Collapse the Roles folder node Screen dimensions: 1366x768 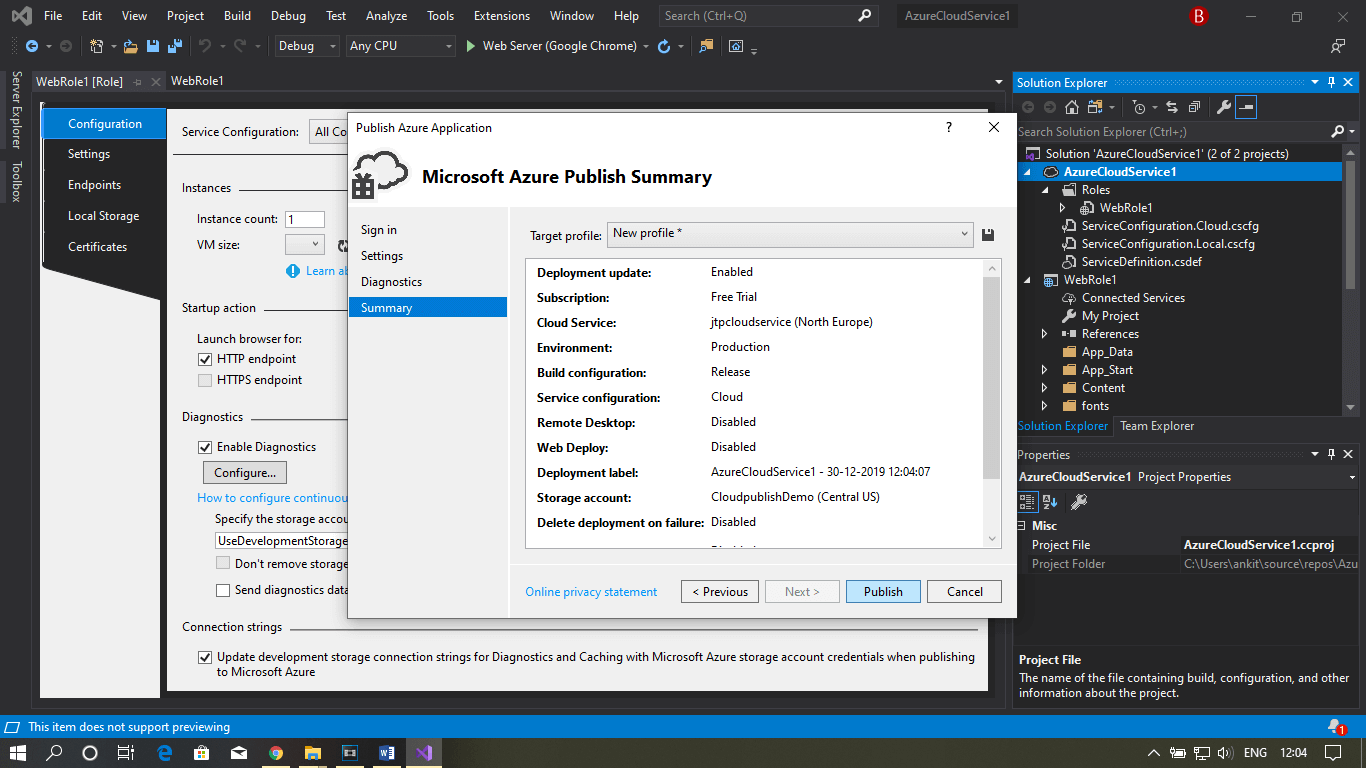point(1046,190)
